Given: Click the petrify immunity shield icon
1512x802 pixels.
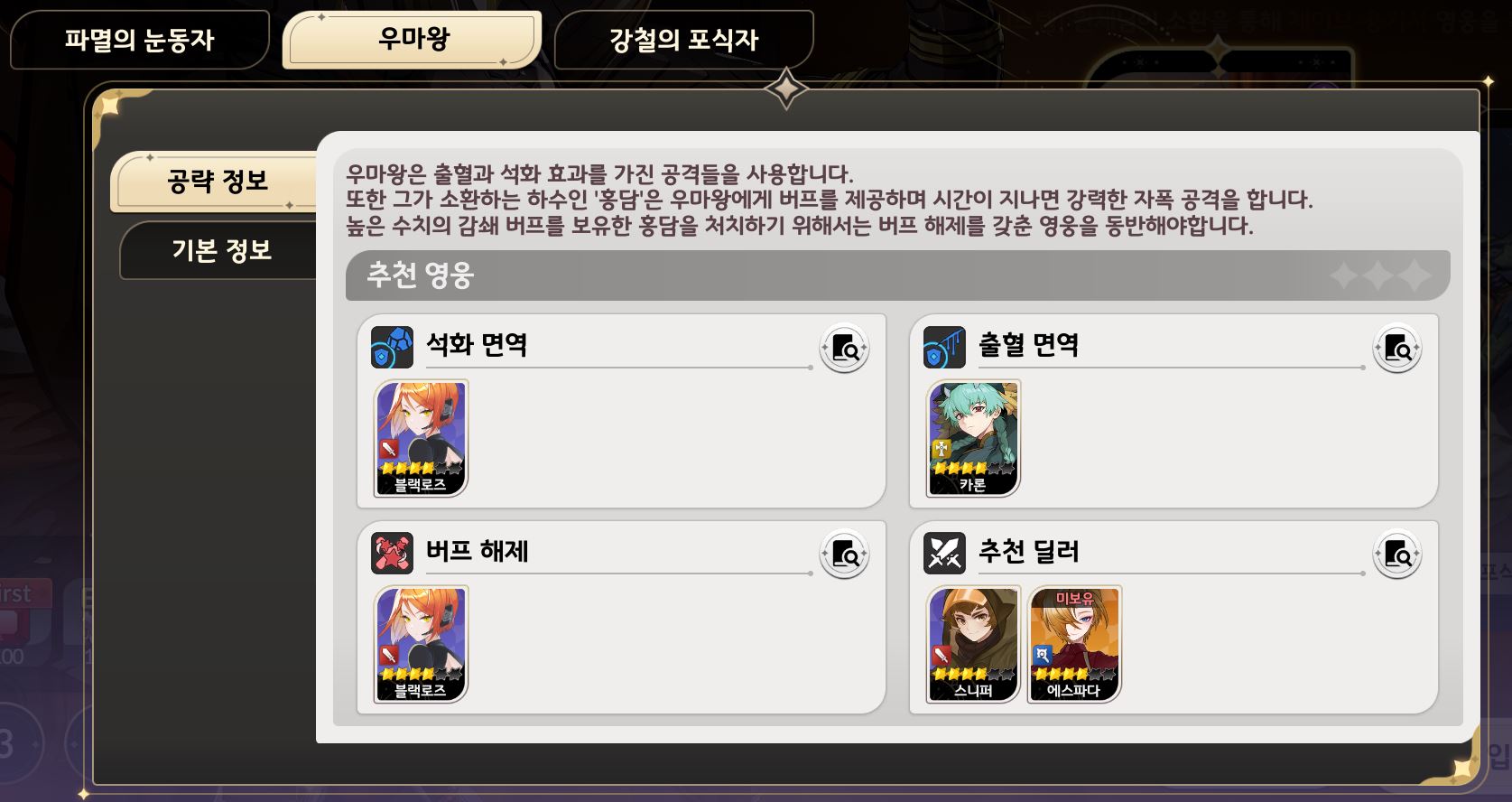Looking at the screenshot, I should [x=392, y=347].
